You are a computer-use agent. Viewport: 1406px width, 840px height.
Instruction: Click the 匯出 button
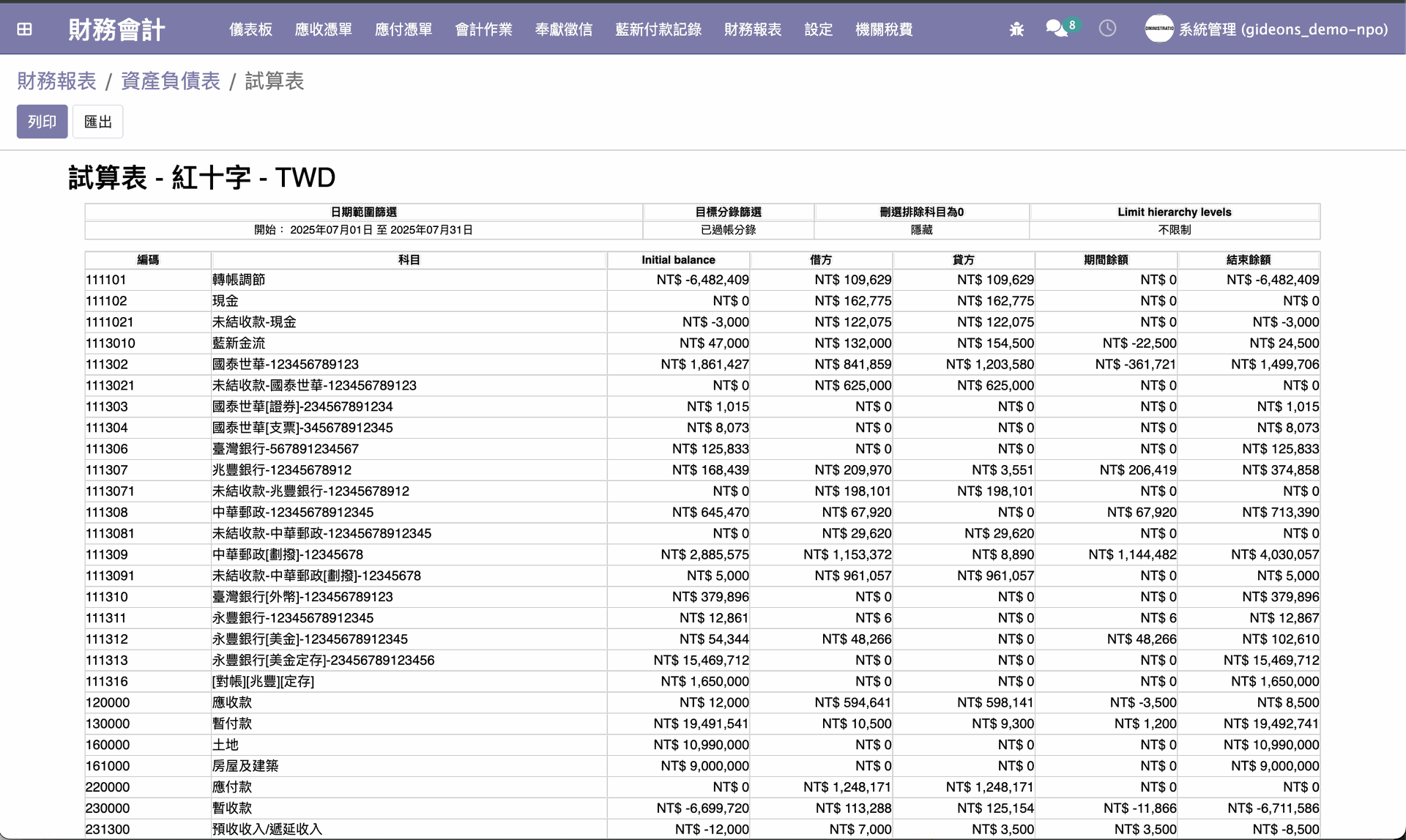click(x=97, y=122)
